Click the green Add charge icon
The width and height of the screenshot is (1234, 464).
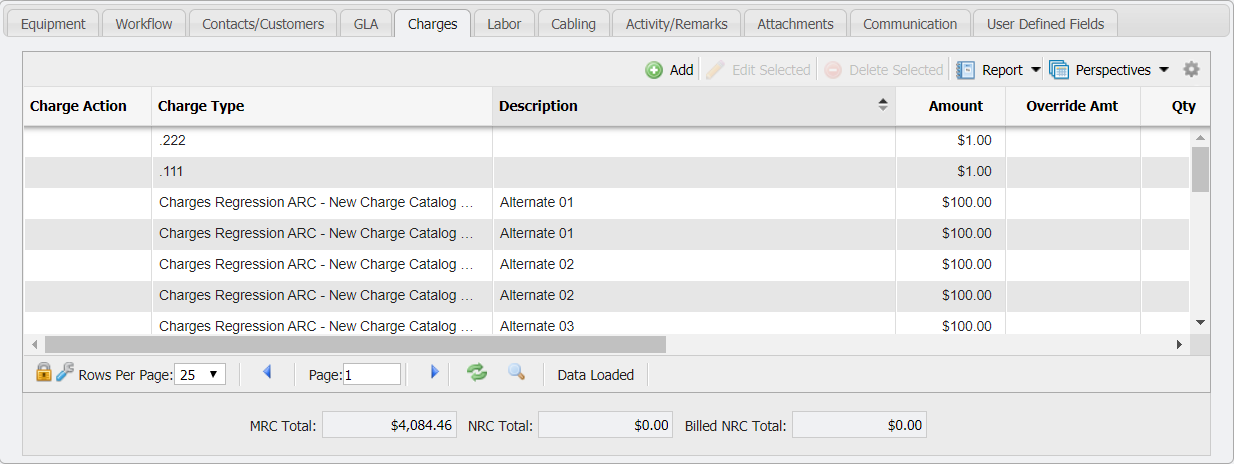(654, 70)
